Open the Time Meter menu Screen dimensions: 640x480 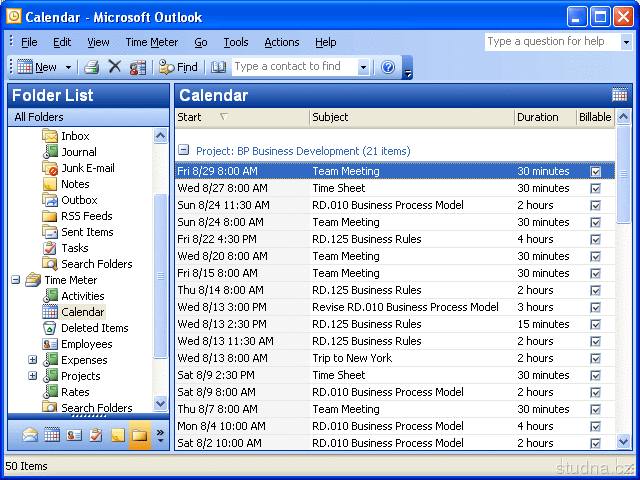pyautogui.click(x=151, y=42)
